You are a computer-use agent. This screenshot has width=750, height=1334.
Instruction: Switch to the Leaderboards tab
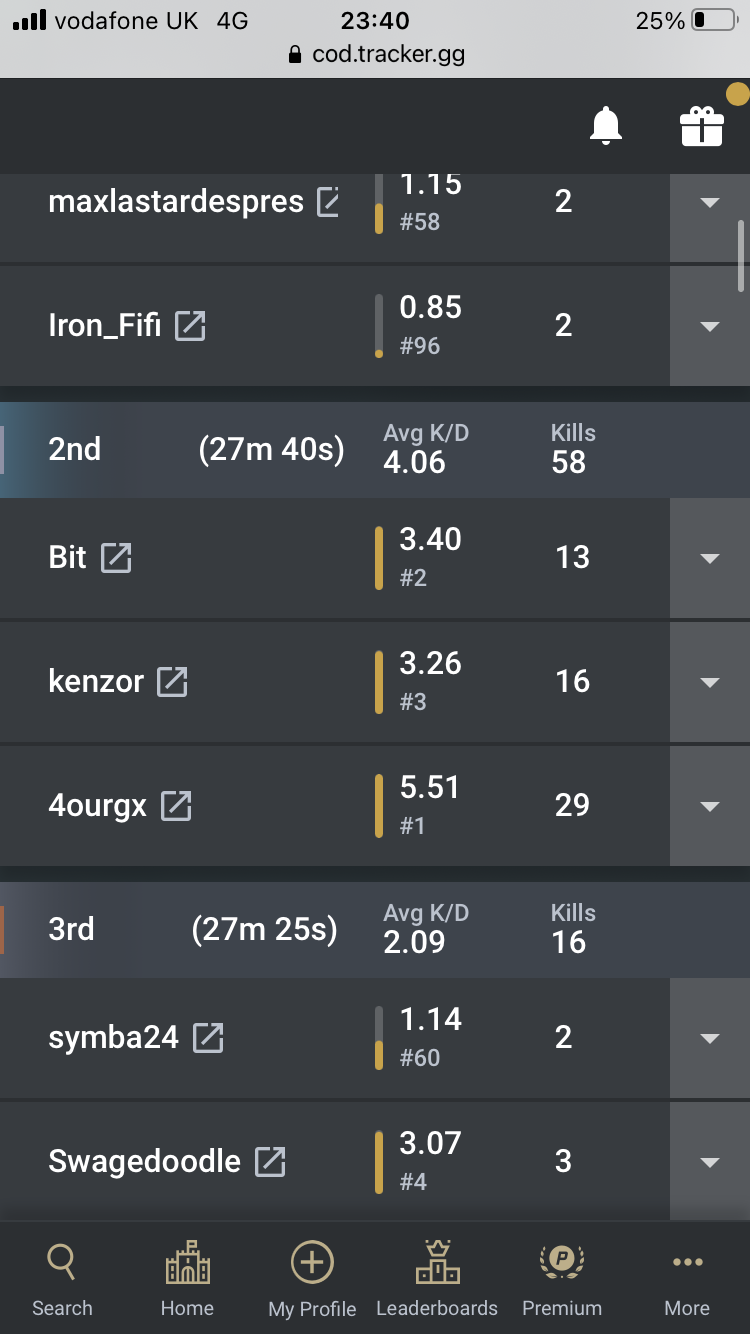click(x=437, y=1280)
